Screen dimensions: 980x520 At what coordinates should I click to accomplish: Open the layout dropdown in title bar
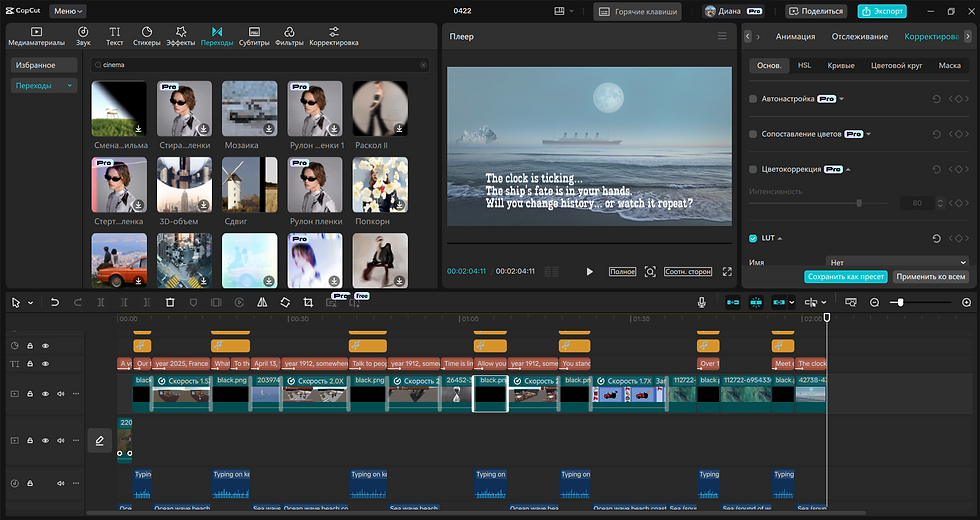[563, 11]
